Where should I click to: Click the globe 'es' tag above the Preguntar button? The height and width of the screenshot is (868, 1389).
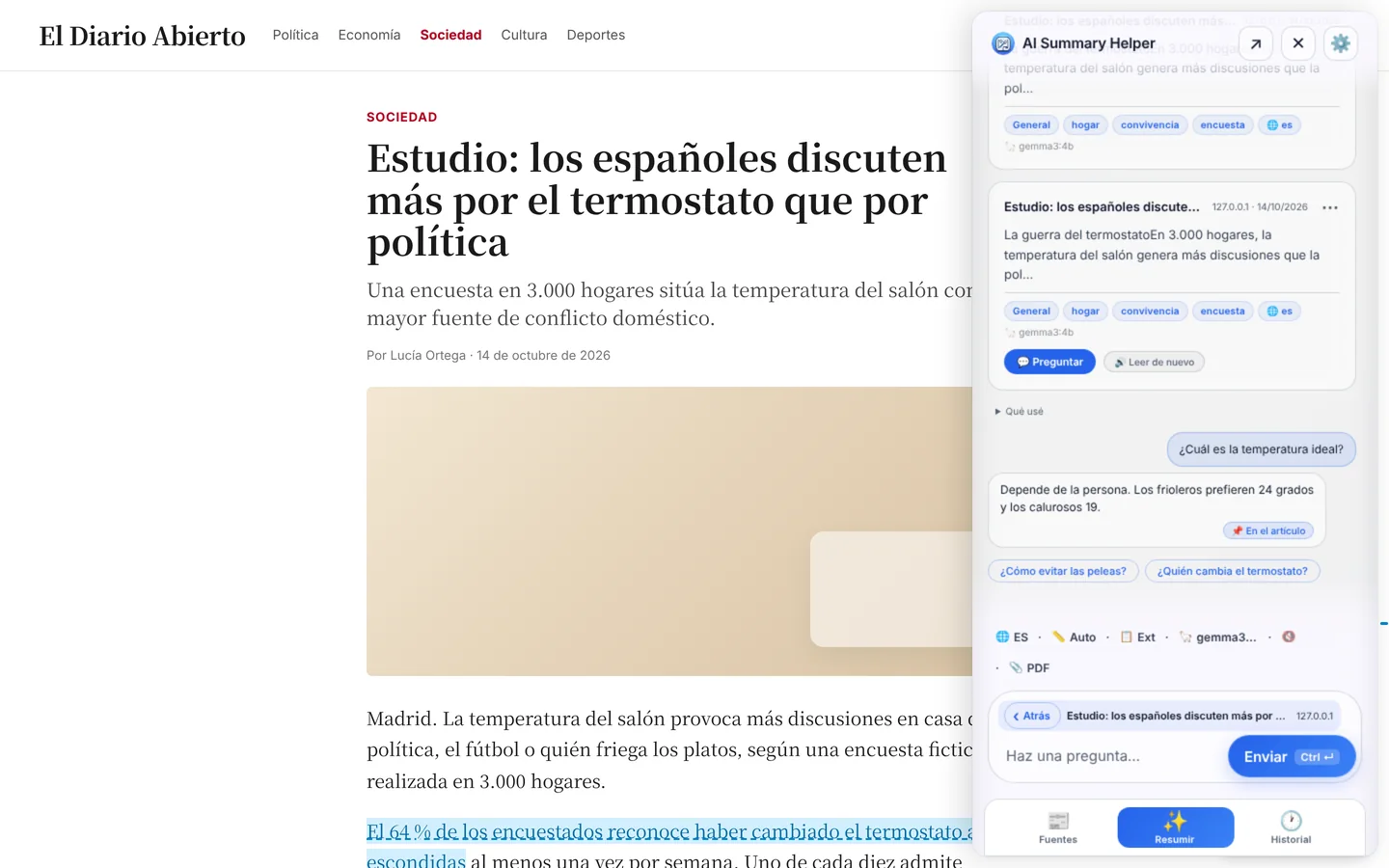click(1279, 311)
